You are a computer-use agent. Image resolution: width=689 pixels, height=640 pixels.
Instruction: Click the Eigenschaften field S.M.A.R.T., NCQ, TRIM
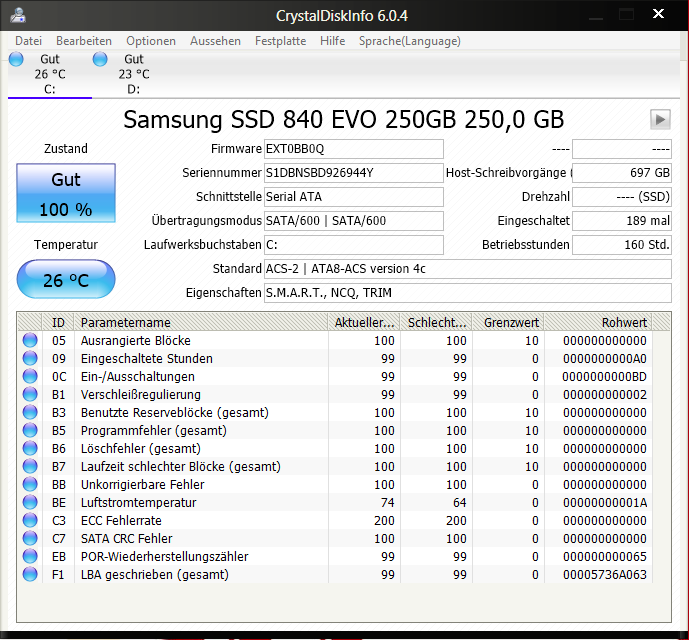tap(468, 292)
